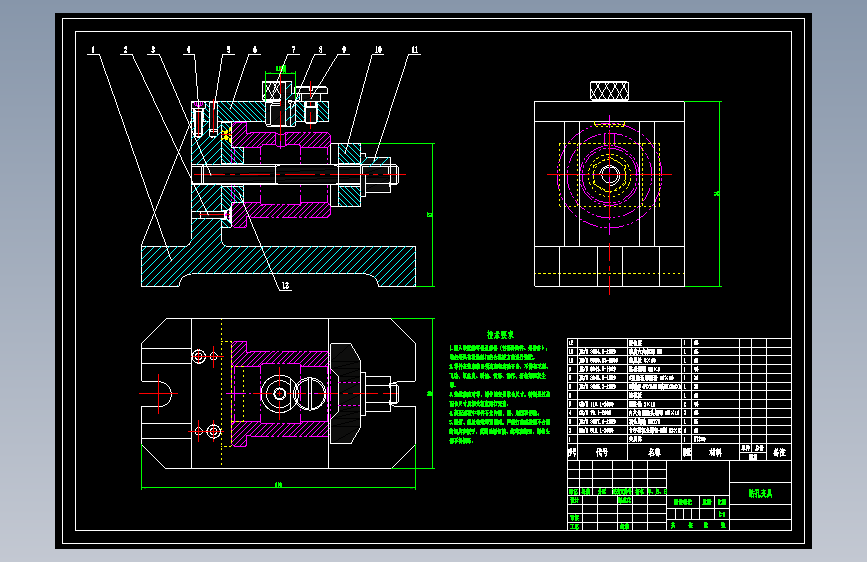Select the bottom width dimension of plan view

(278, 485)
